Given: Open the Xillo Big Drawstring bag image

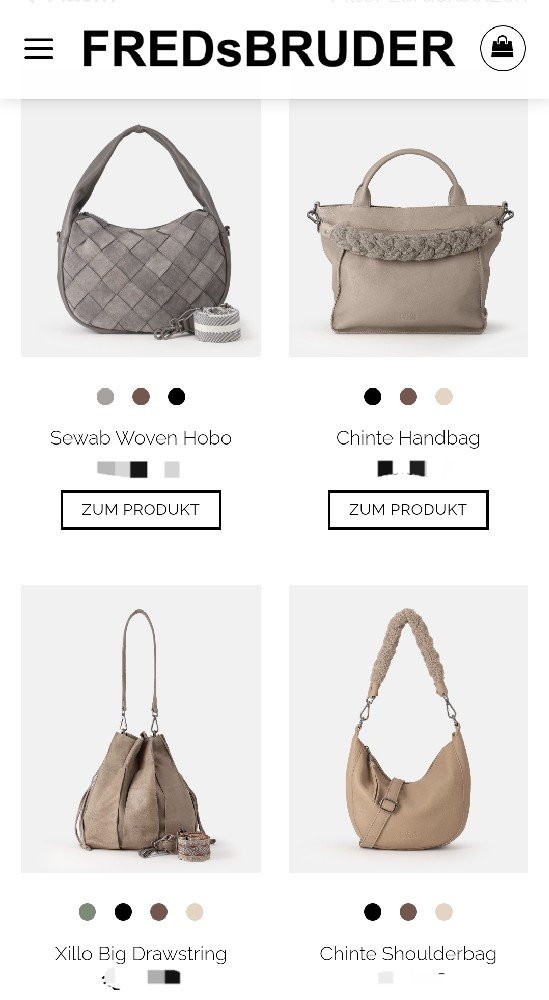Looking at the screenshot, I should click(x=141, y=729).
